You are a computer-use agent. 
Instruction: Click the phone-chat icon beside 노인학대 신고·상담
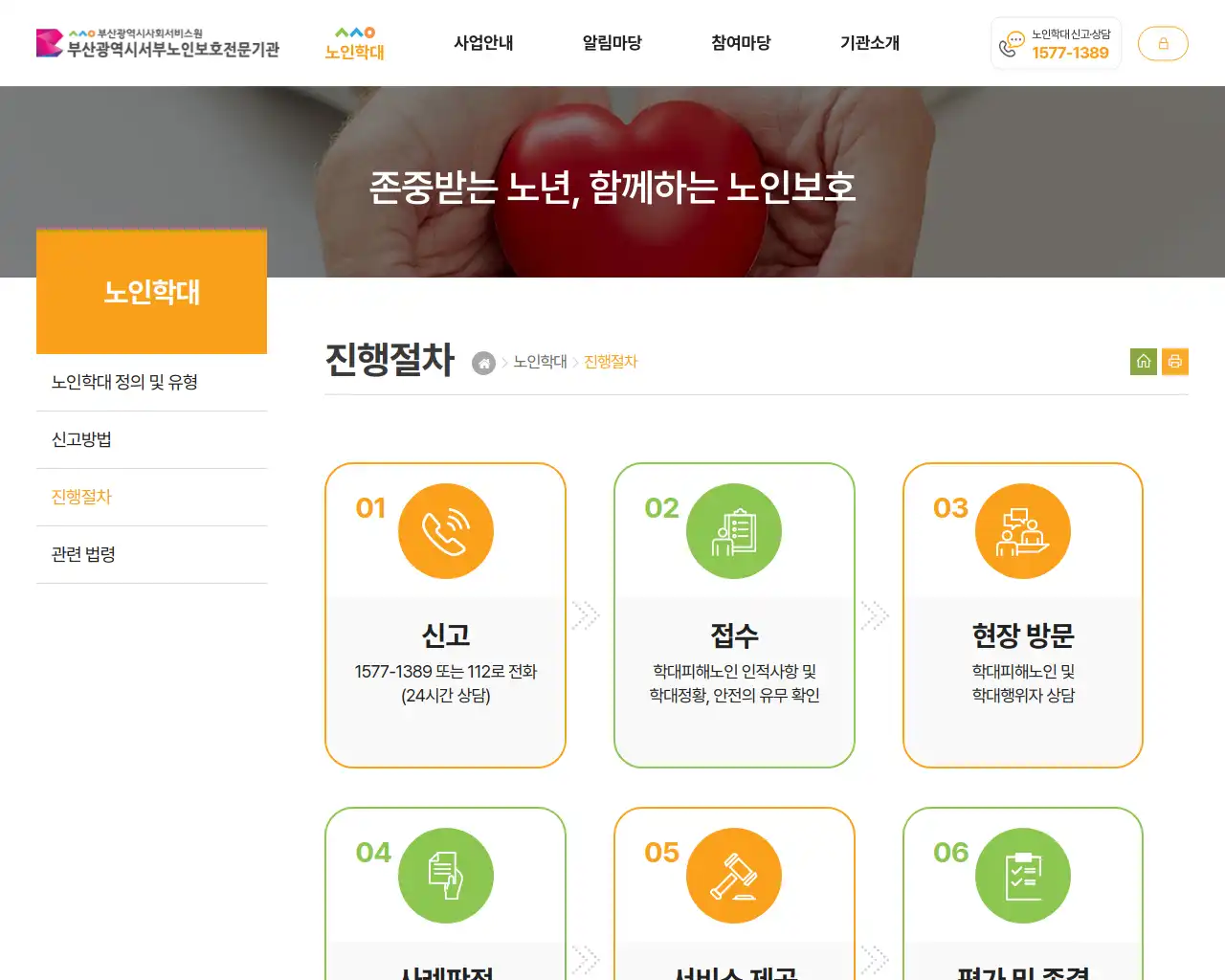[x=1010, y=43]
